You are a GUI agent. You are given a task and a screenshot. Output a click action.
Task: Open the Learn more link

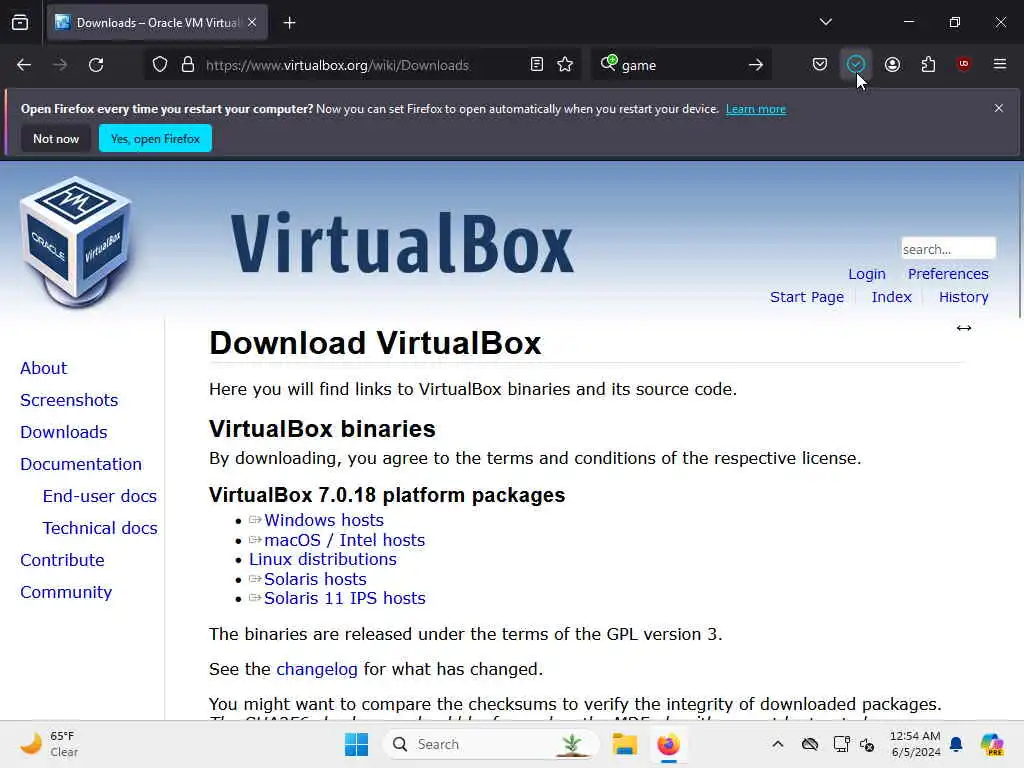click(756, 109)
